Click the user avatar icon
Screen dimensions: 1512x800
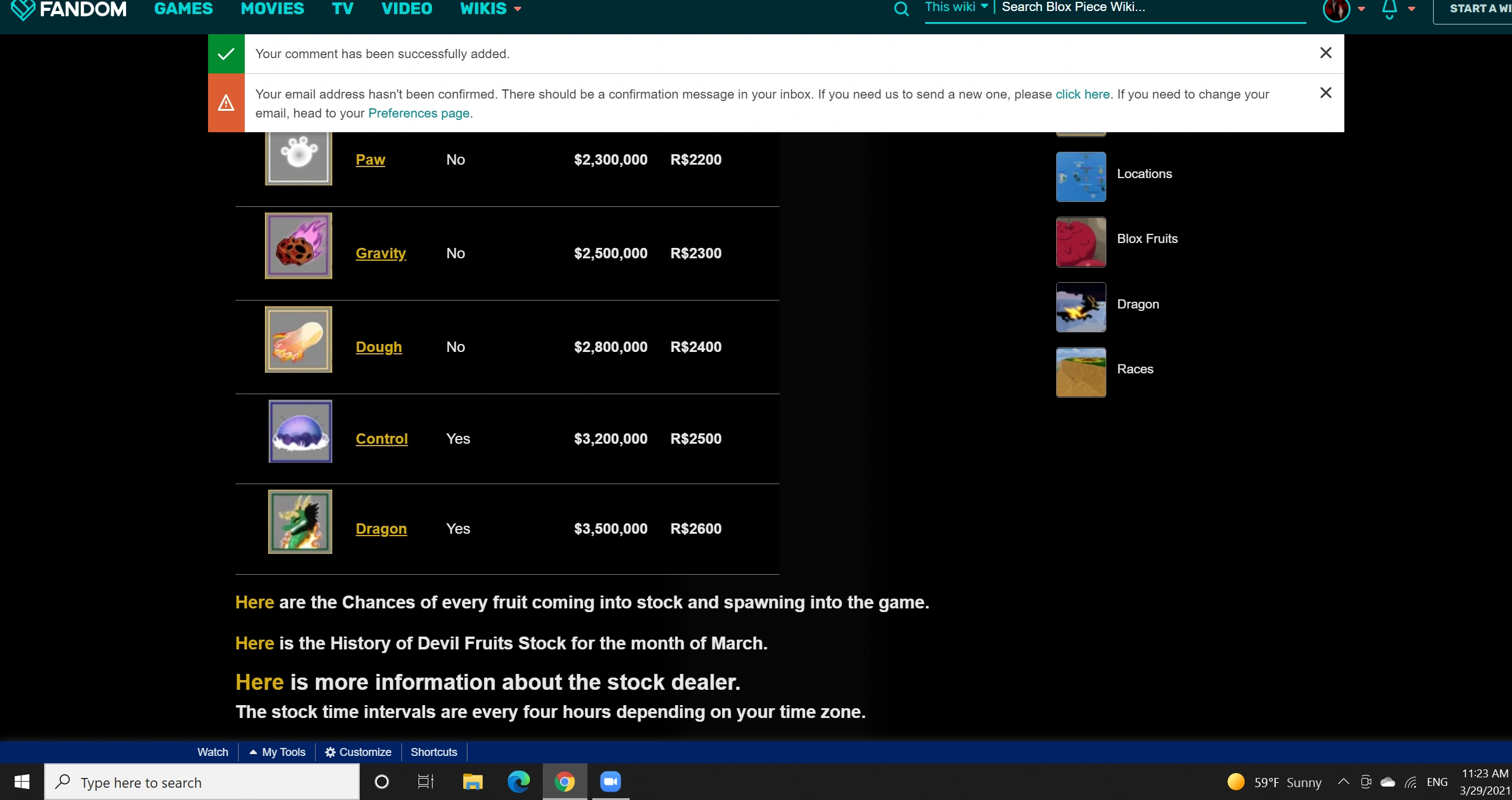pyautogui.click(x=1336, y=9)
